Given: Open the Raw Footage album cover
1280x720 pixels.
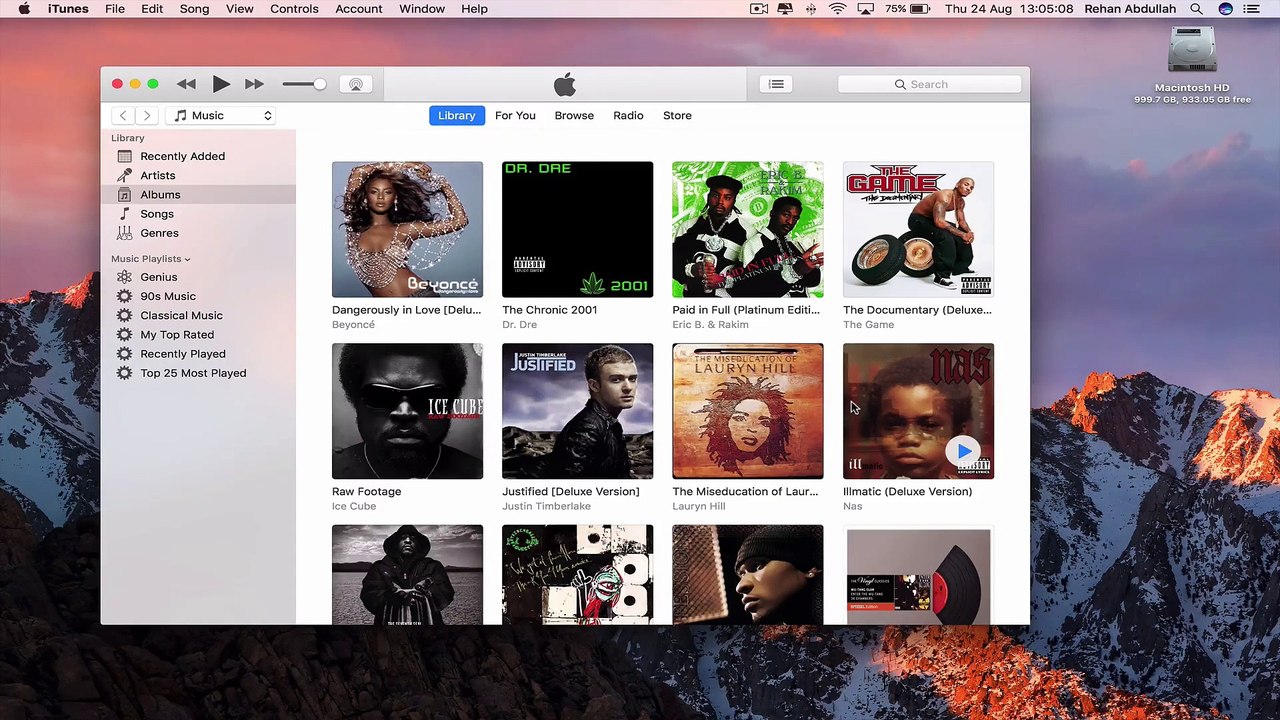Looking at the screenshot, I should pyautogui.click(x=407, y=411).
